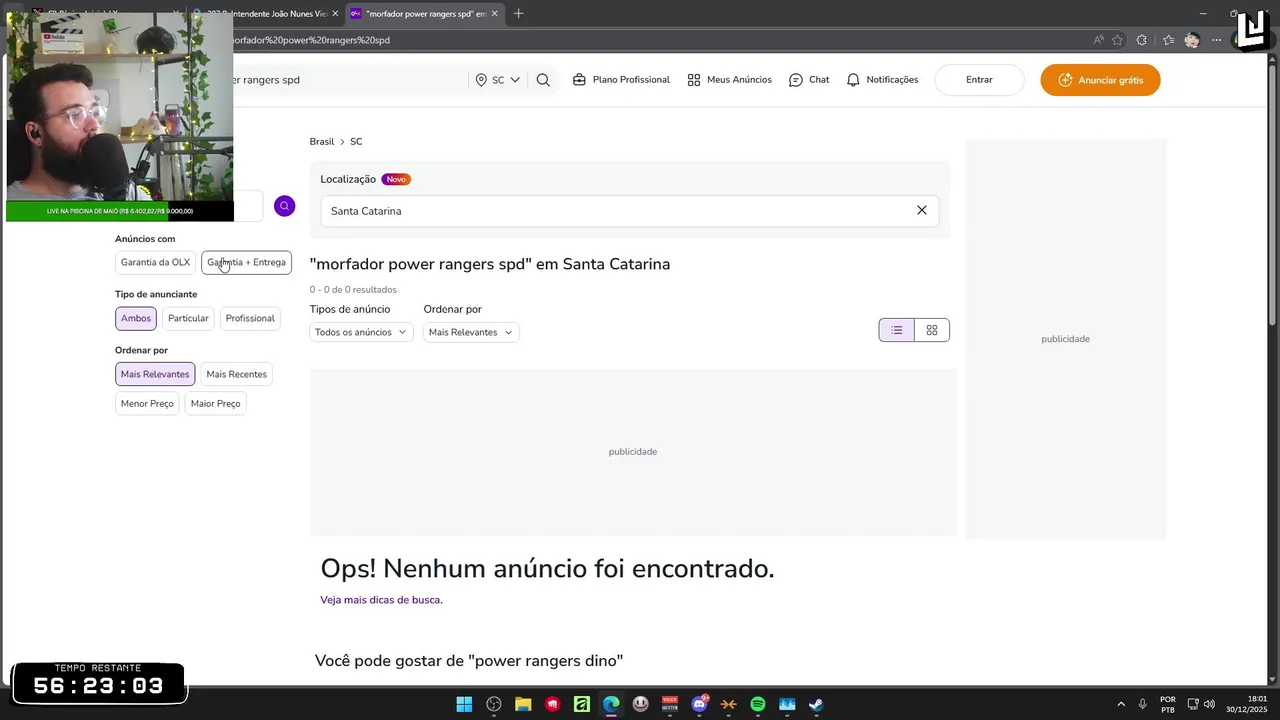The height and width of the screenshot is (720, 1280).
Task: Click the location pin icon next to SC
Action: click(x=481, y=80)
